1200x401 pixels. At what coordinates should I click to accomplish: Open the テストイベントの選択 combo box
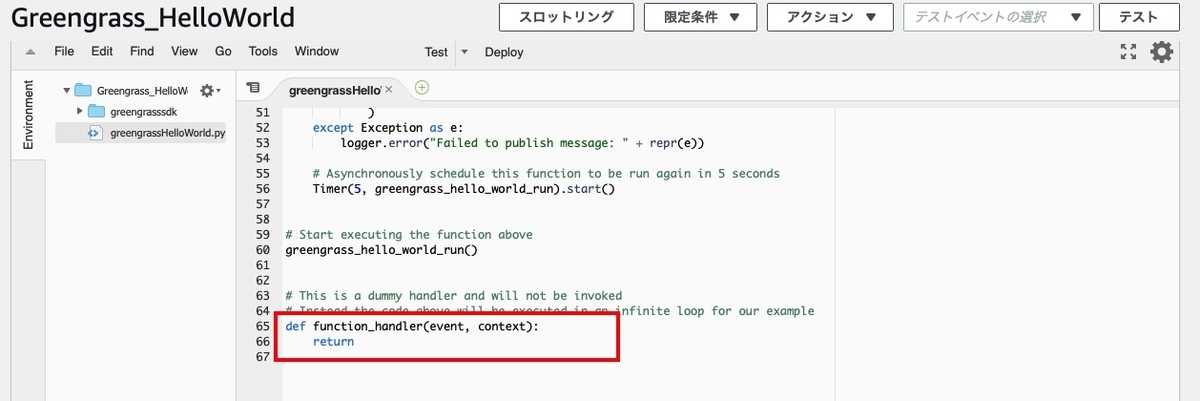coord(998,17)
